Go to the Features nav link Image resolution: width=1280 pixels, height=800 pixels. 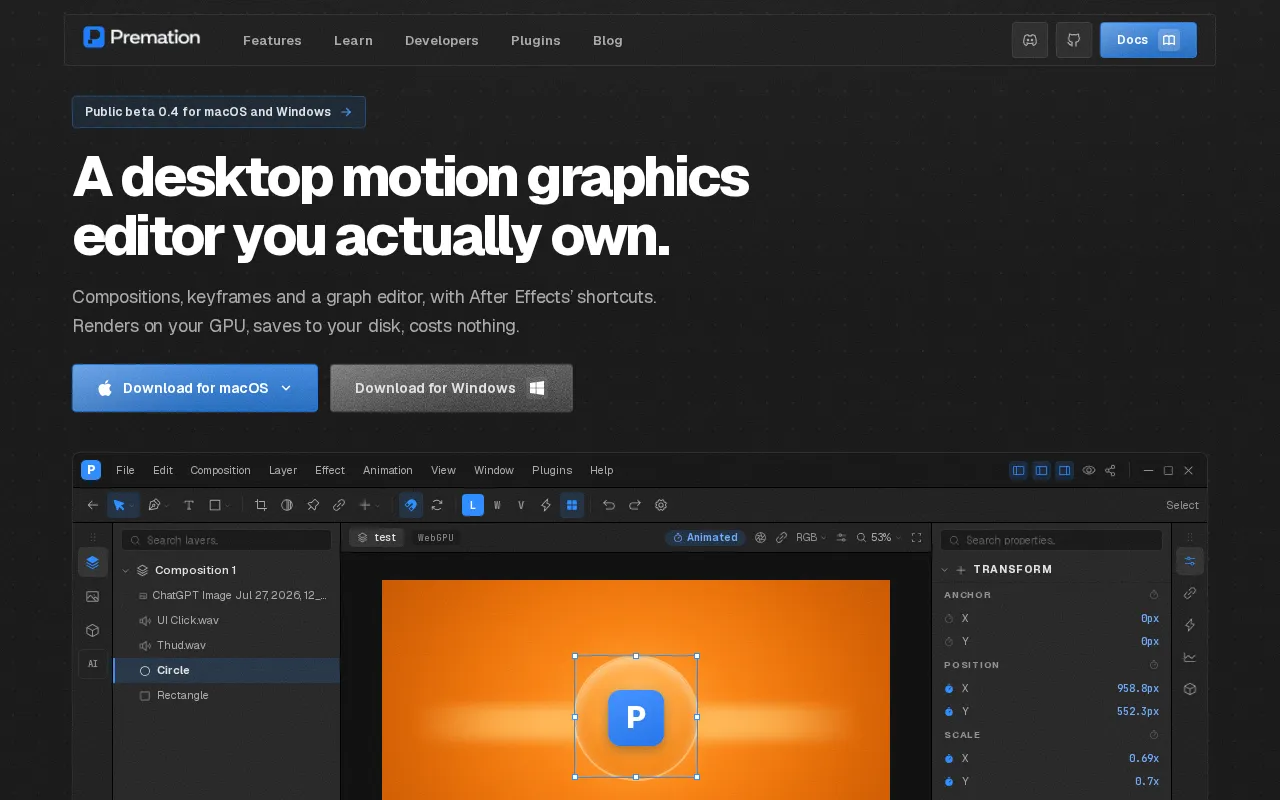tap(272, 40)
